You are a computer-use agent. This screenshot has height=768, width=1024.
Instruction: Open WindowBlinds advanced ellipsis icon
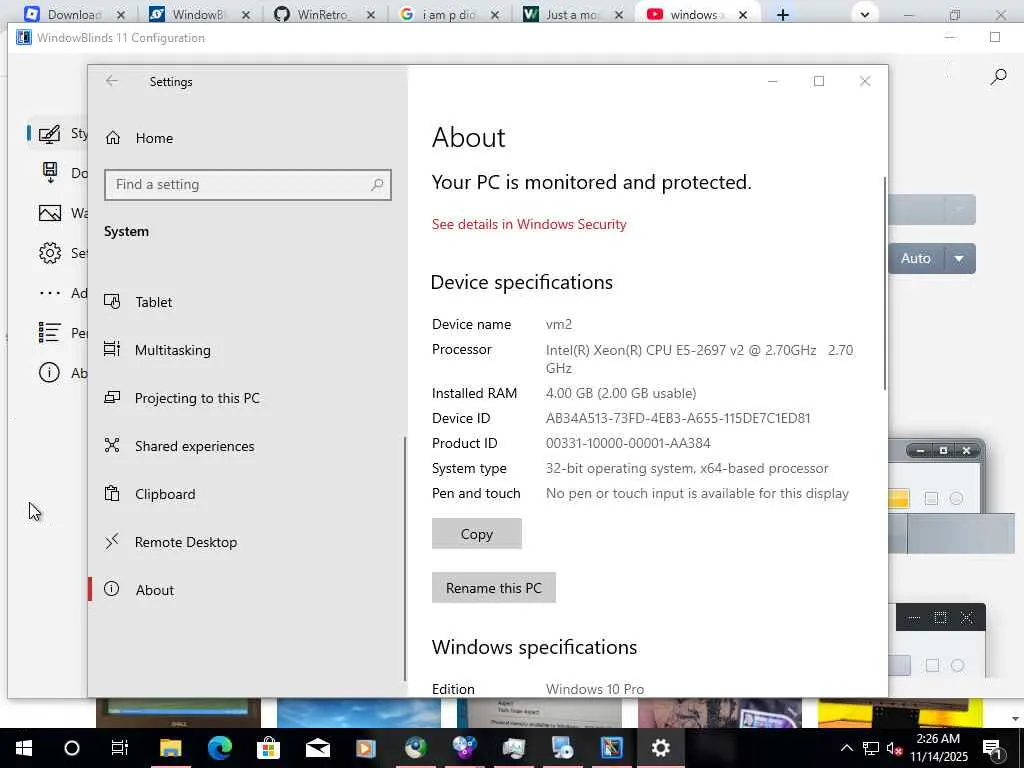(50, 293)
